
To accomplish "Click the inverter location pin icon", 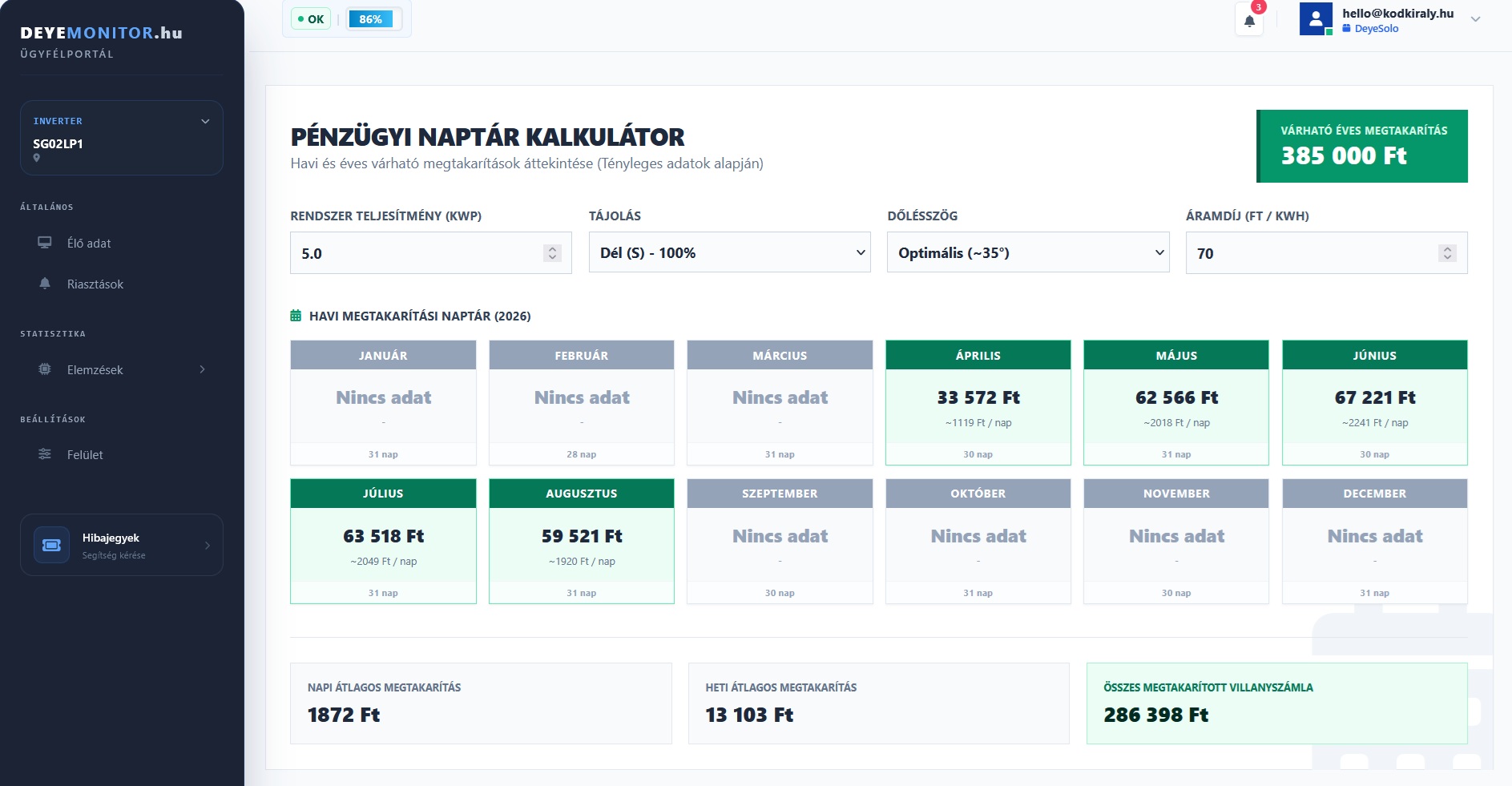I will click(x=36, y=158).
